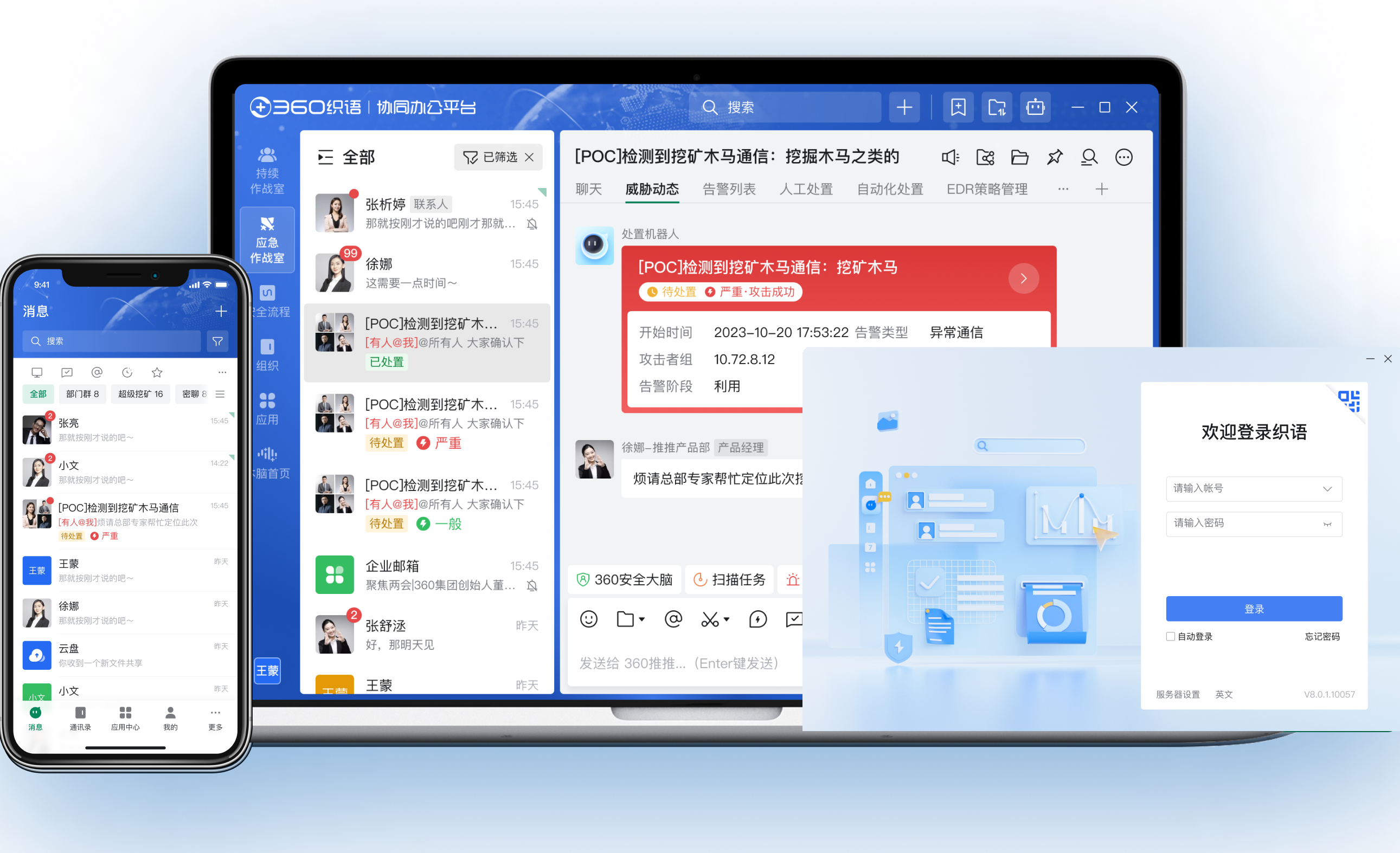Click the 处置机器人 avatar
Viewport: 1400px width, 853px height.
(x=594, y=245)
